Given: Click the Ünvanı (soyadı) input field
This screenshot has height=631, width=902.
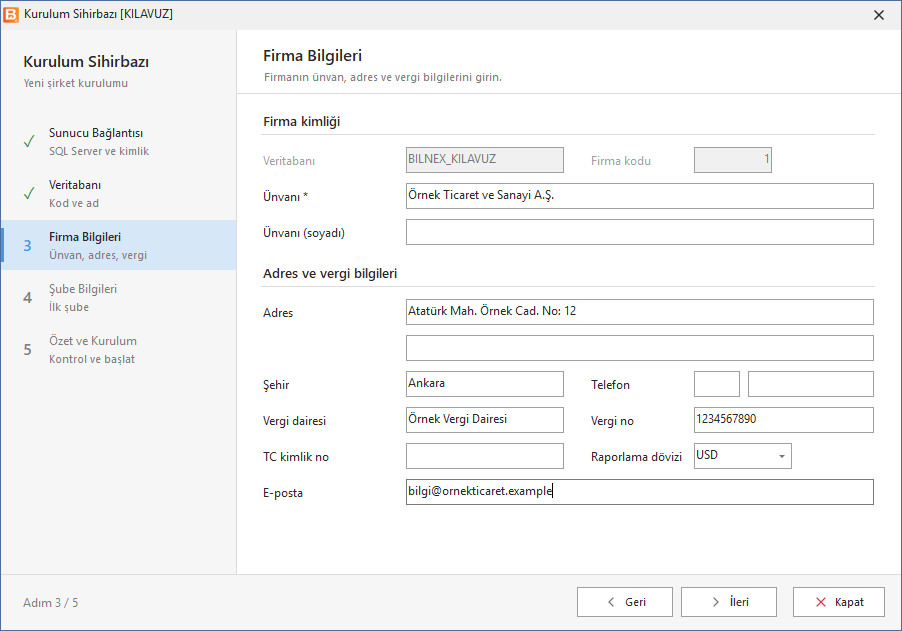Looking at the screenshot, I should (x=640, y=232).
